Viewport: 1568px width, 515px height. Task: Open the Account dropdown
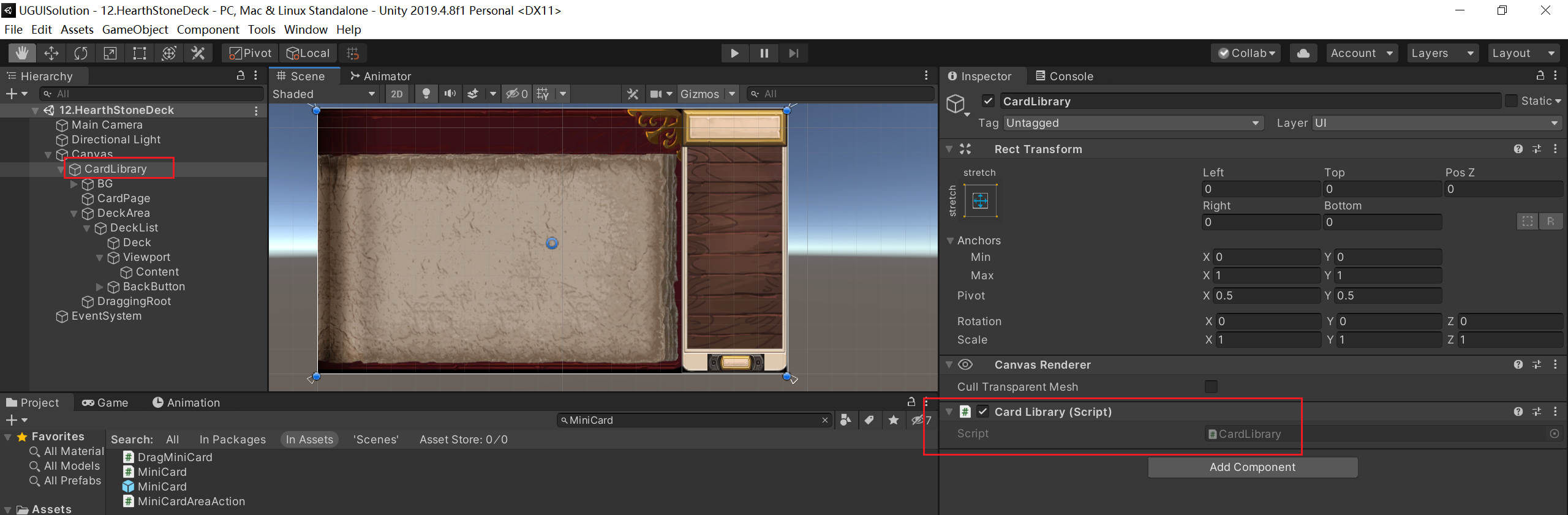1362,53
